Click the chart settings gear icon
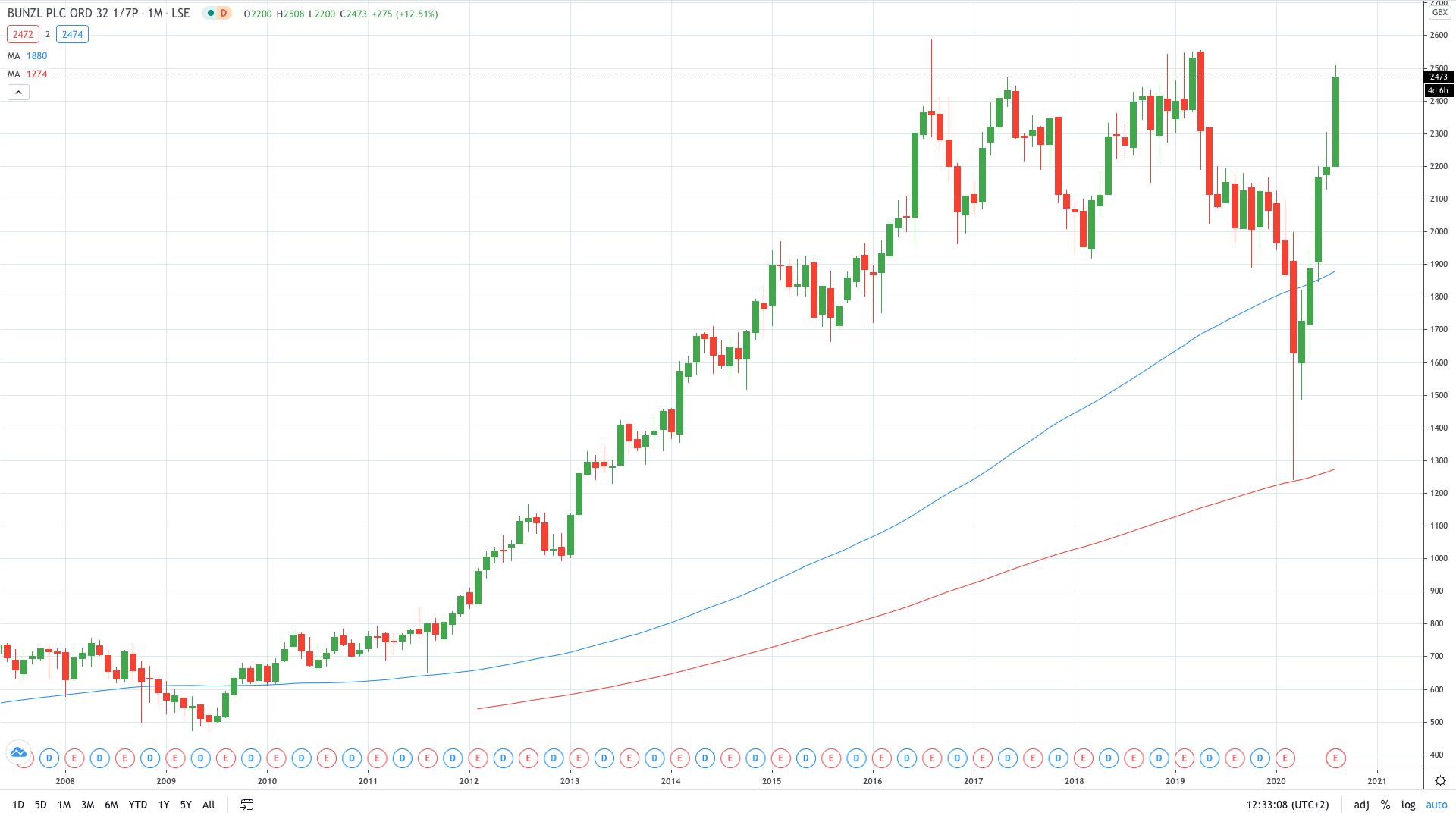Screen dimensions: 1456x819 pos(1440,780)
